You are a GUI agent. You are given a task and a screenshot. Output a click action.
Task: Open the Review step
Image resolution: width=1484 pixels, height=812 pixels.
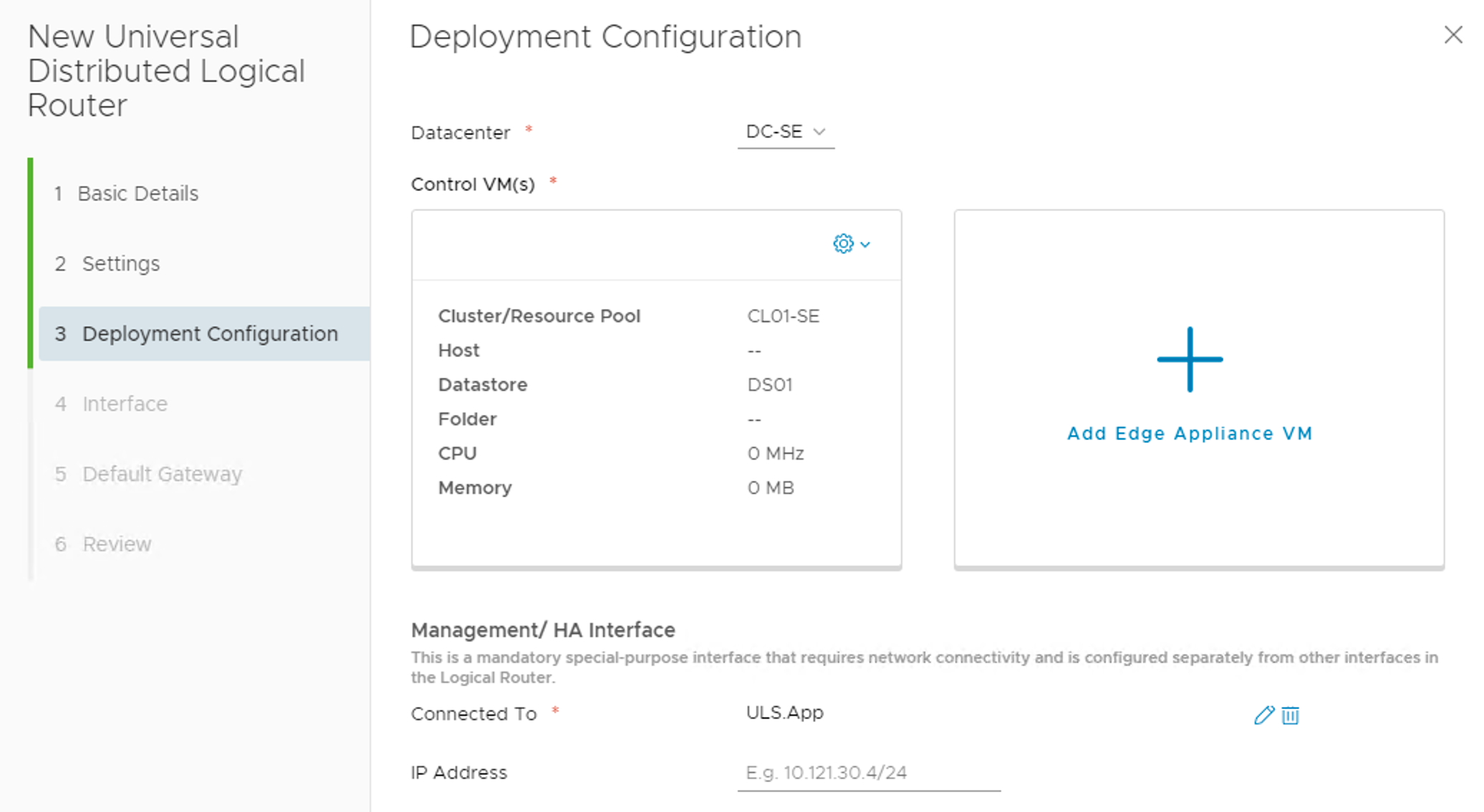click(x=117, y=544)
